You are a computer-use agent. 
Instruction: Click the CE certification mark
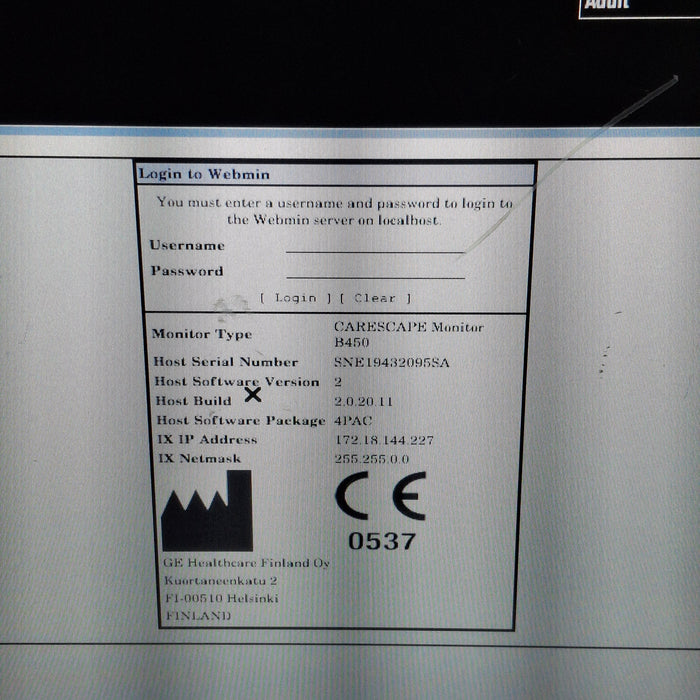pyautogui.click(x=381, y=496)
